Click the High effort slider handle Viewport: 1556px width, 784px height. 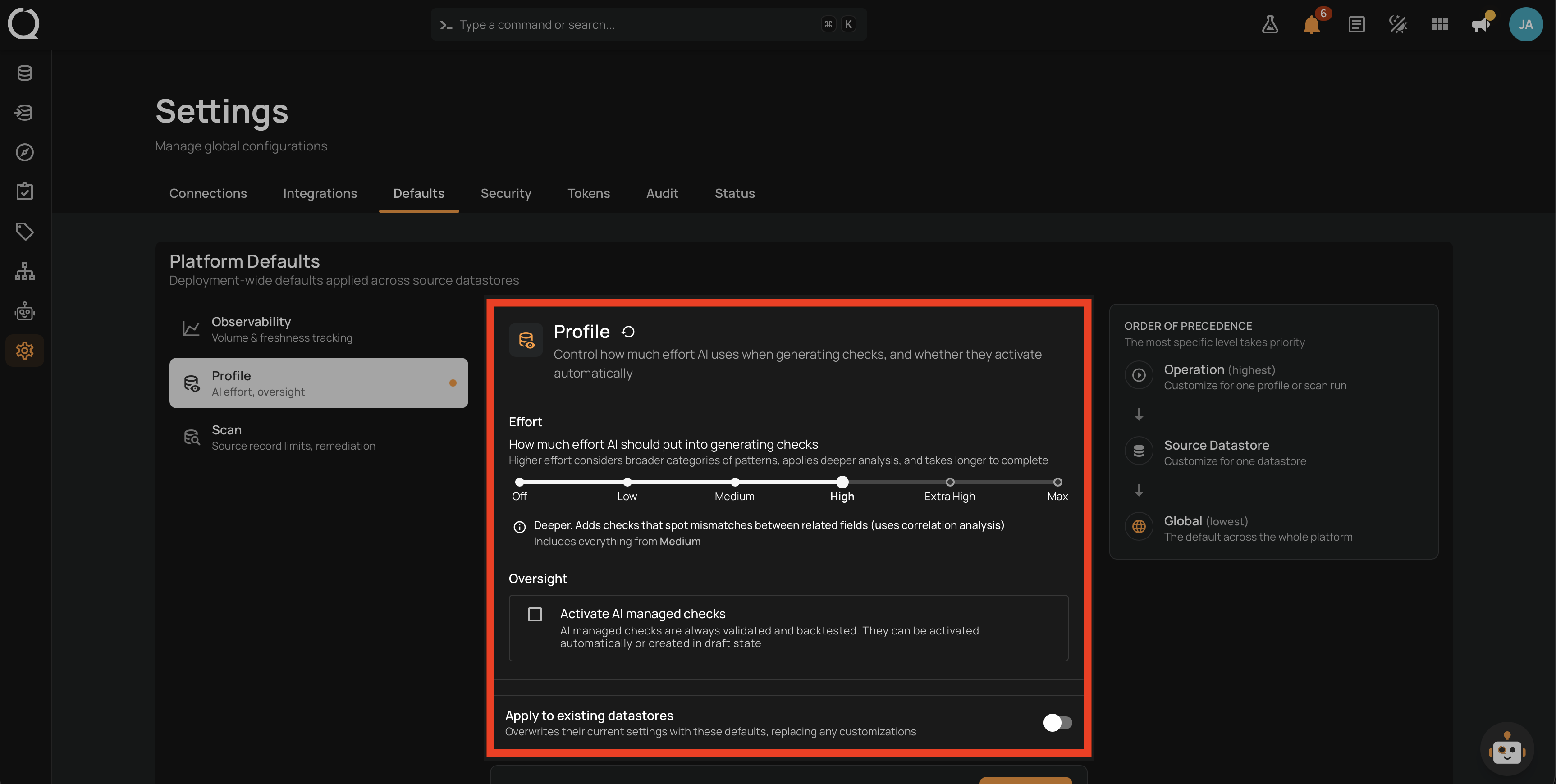tap(842, 482)
